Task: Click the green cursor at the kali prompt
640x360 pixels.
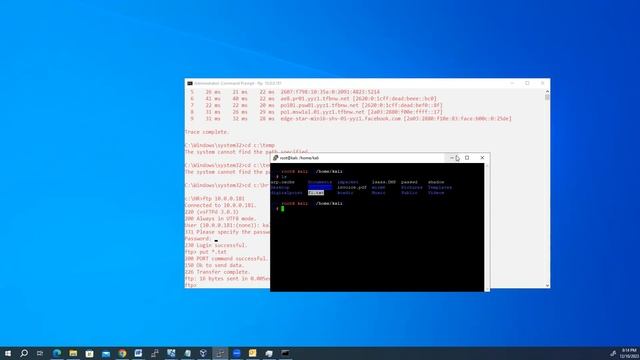Action: [x=282, y=209]
